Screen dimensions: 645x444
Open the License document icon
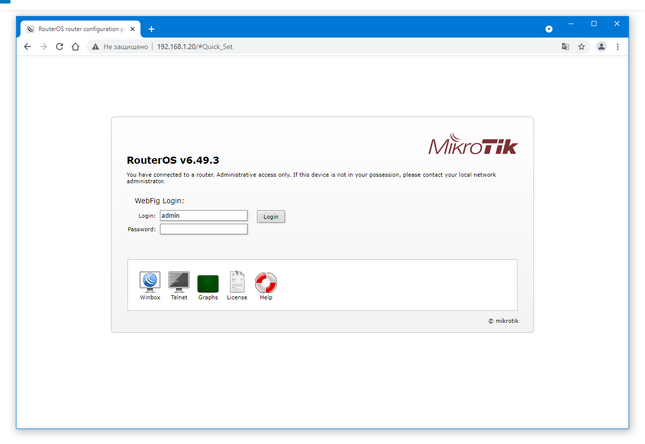pos(237,285)
